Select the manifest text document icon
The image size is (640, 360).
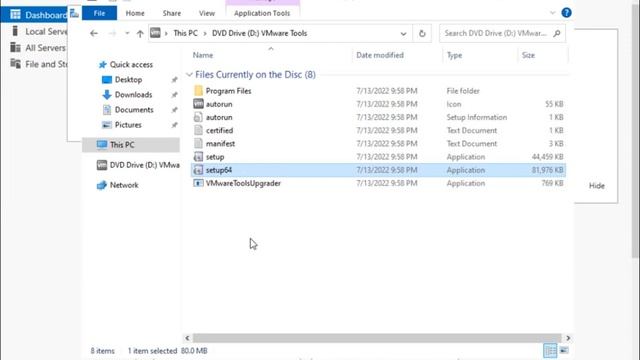click(198, 143)
